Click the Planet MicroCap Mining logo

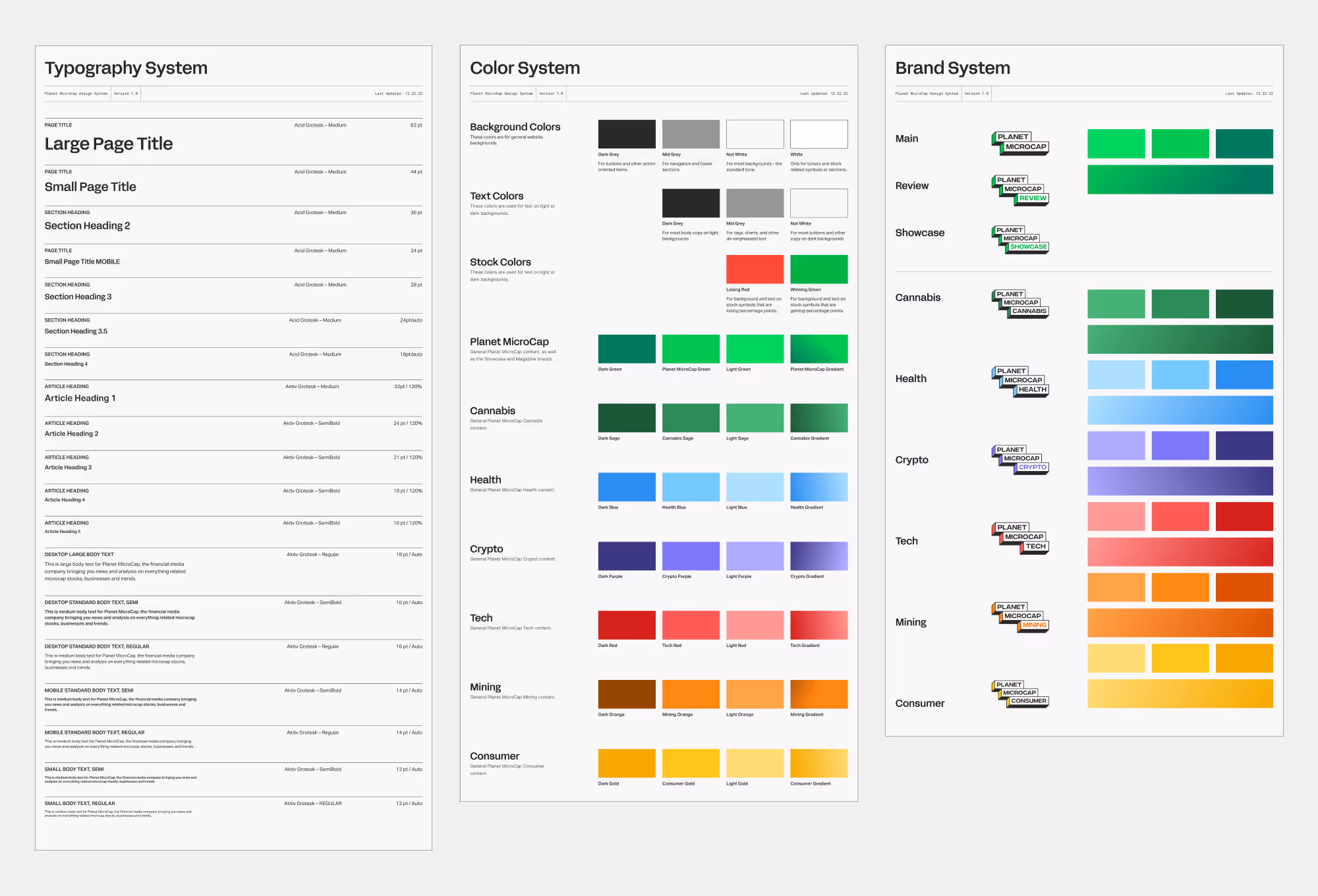1020,617
